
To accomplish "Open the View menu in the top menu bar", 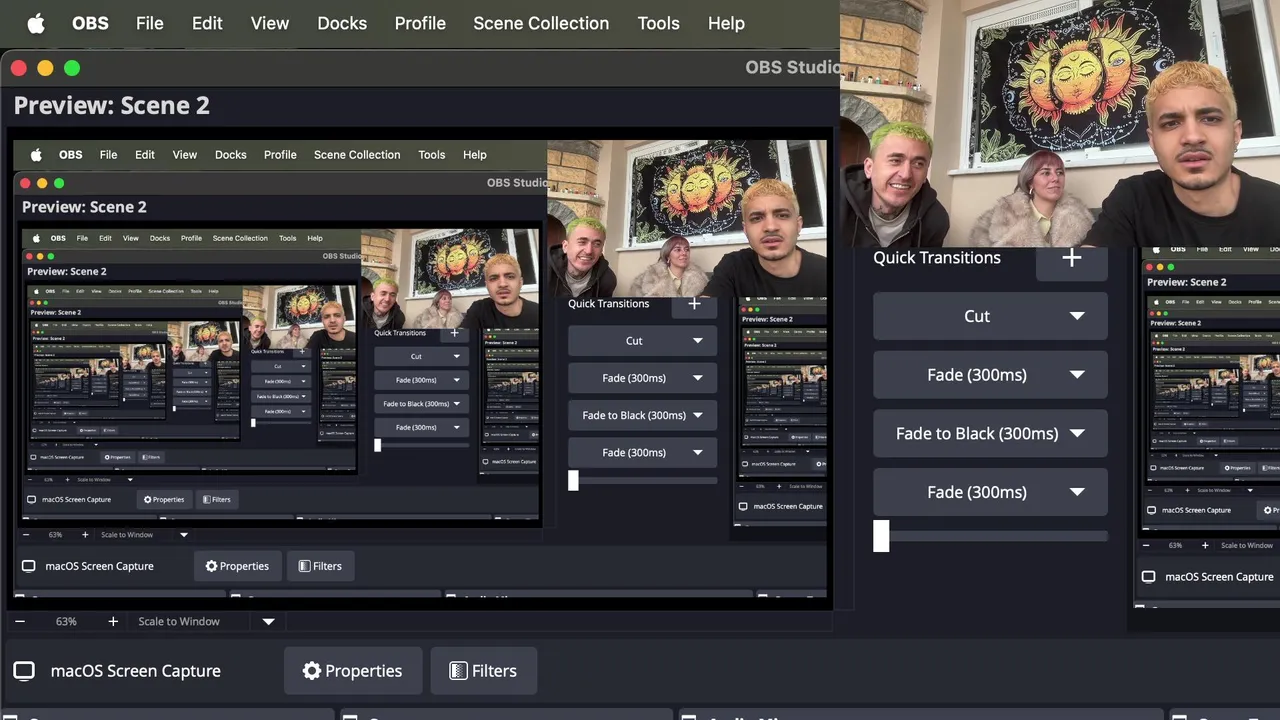I will click(x=270, y=23).
